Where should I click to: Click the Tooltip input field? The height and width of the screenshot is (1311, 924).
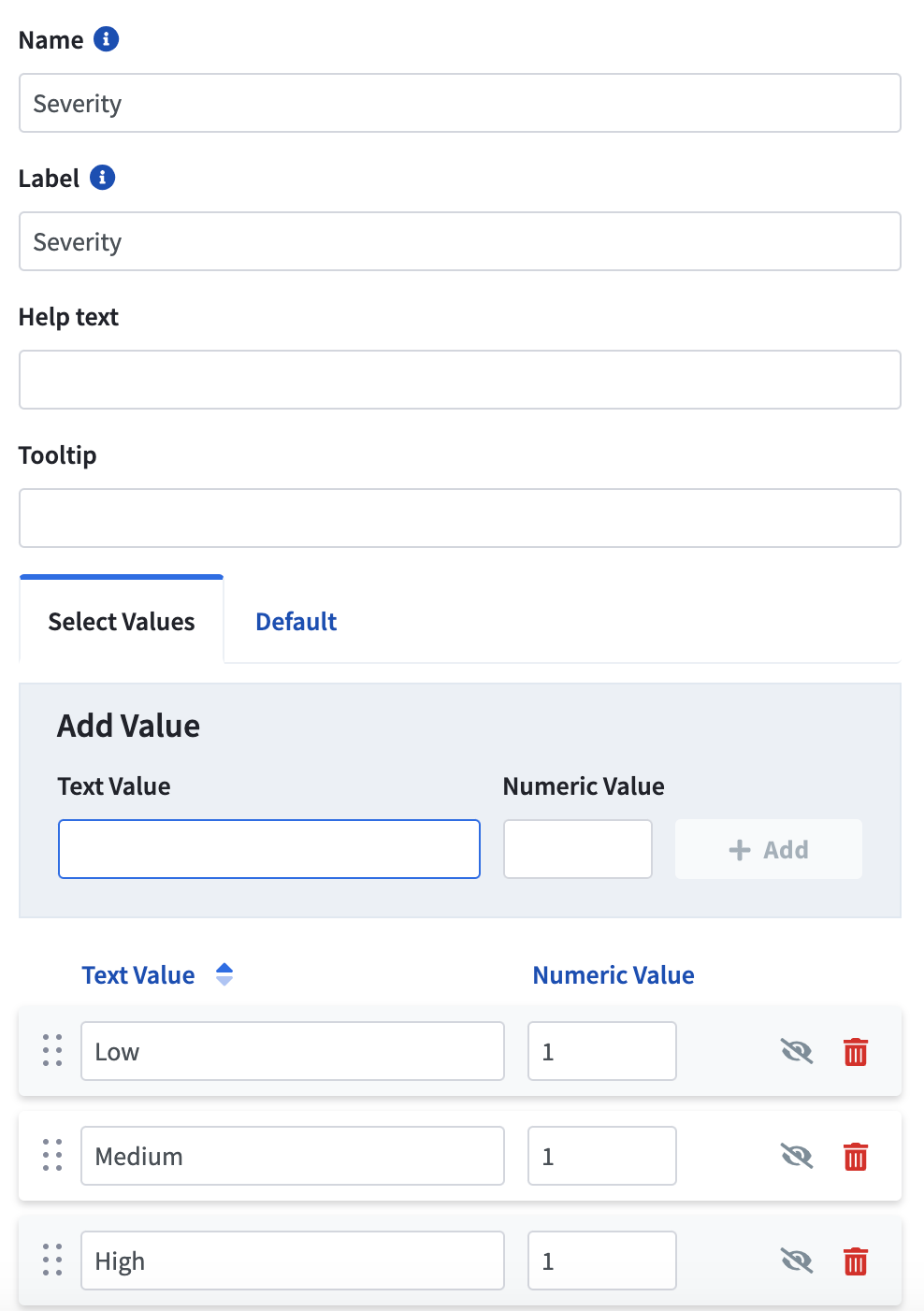460,518
